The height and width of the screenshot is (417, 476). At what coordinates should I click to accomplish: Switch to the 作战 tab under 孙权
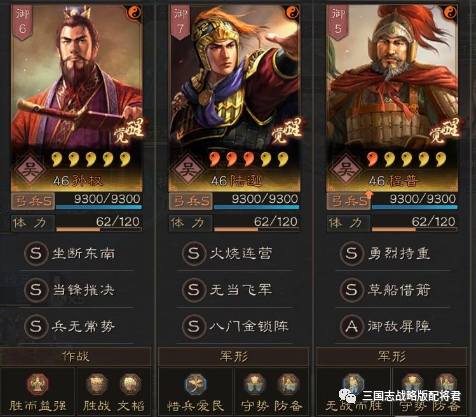[x=76, y=356]
